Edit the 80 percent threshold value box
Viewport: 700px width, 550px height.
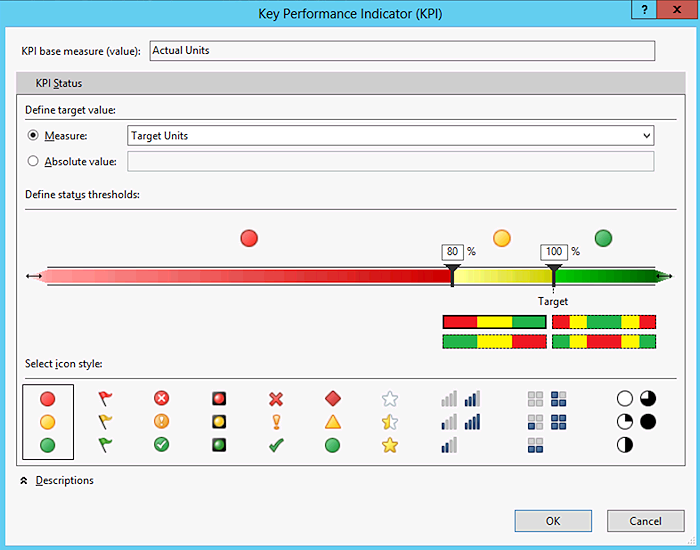[x=453, y=252]
